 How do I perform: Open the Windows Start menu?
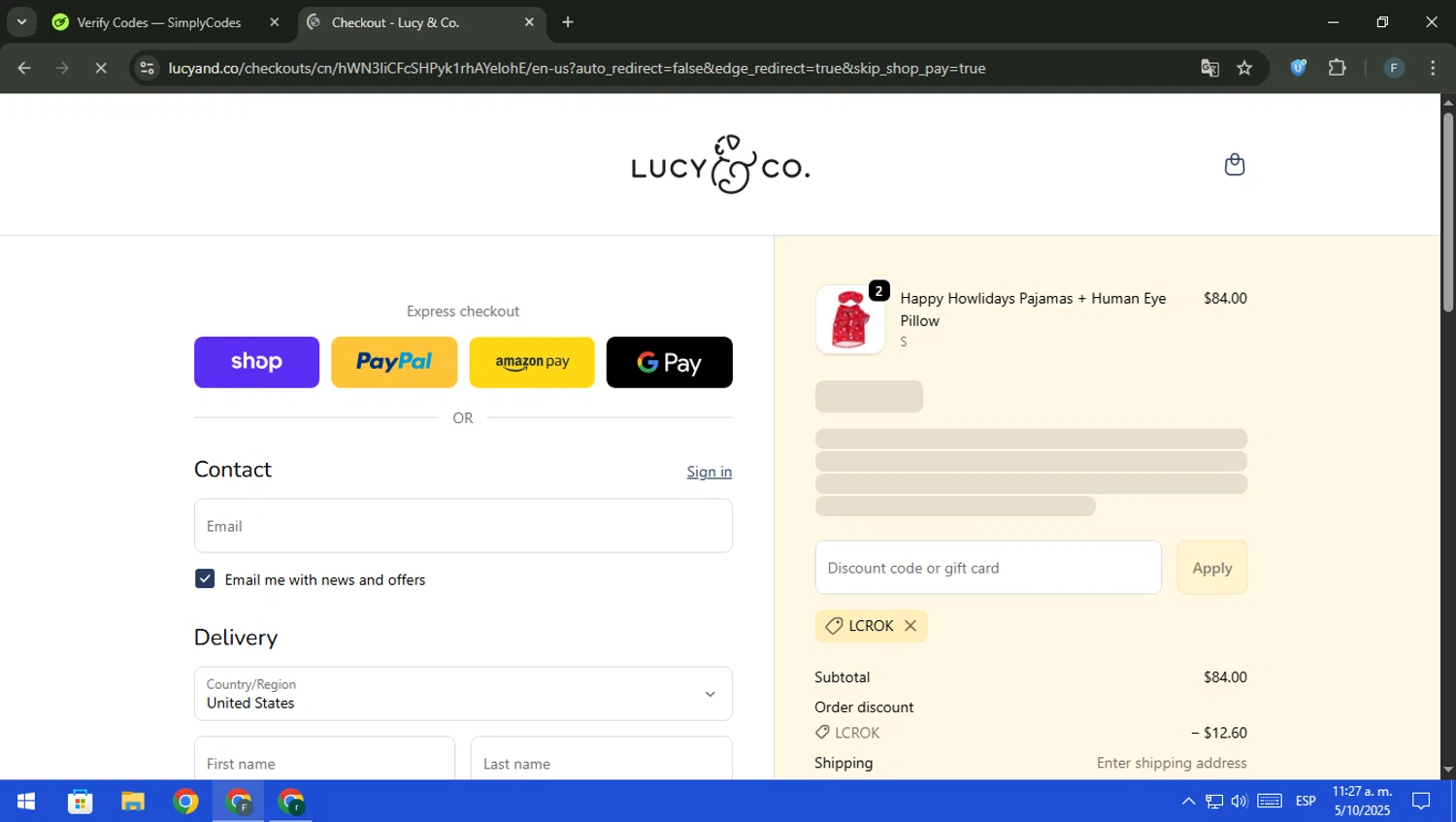[26, 802]
